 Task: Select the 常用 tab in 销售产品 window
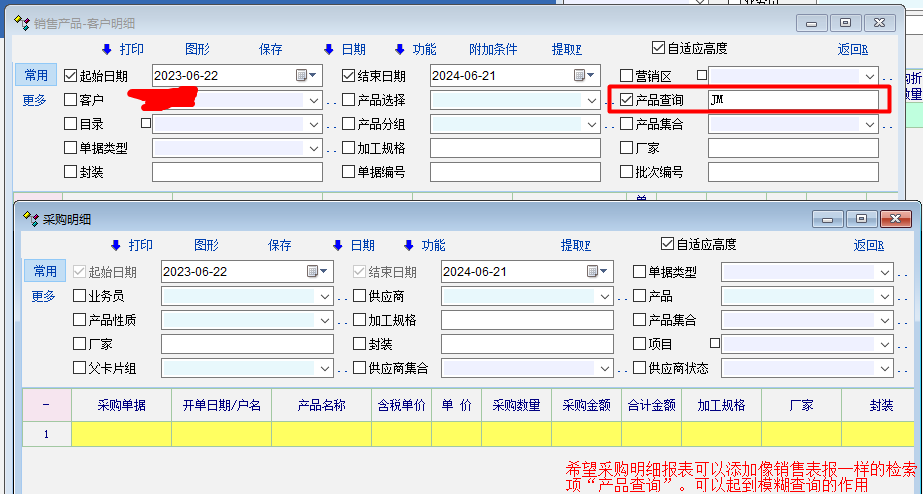36,75
